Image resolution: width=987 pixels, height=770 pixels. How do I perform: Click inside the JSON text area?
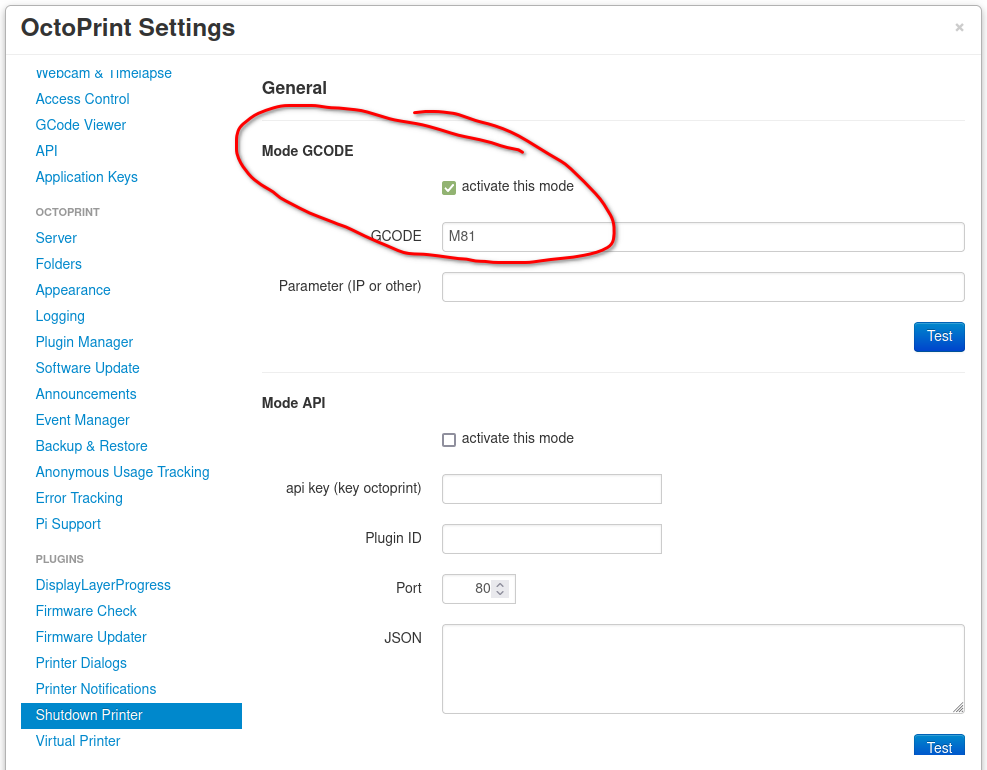[x=703, y=669]
